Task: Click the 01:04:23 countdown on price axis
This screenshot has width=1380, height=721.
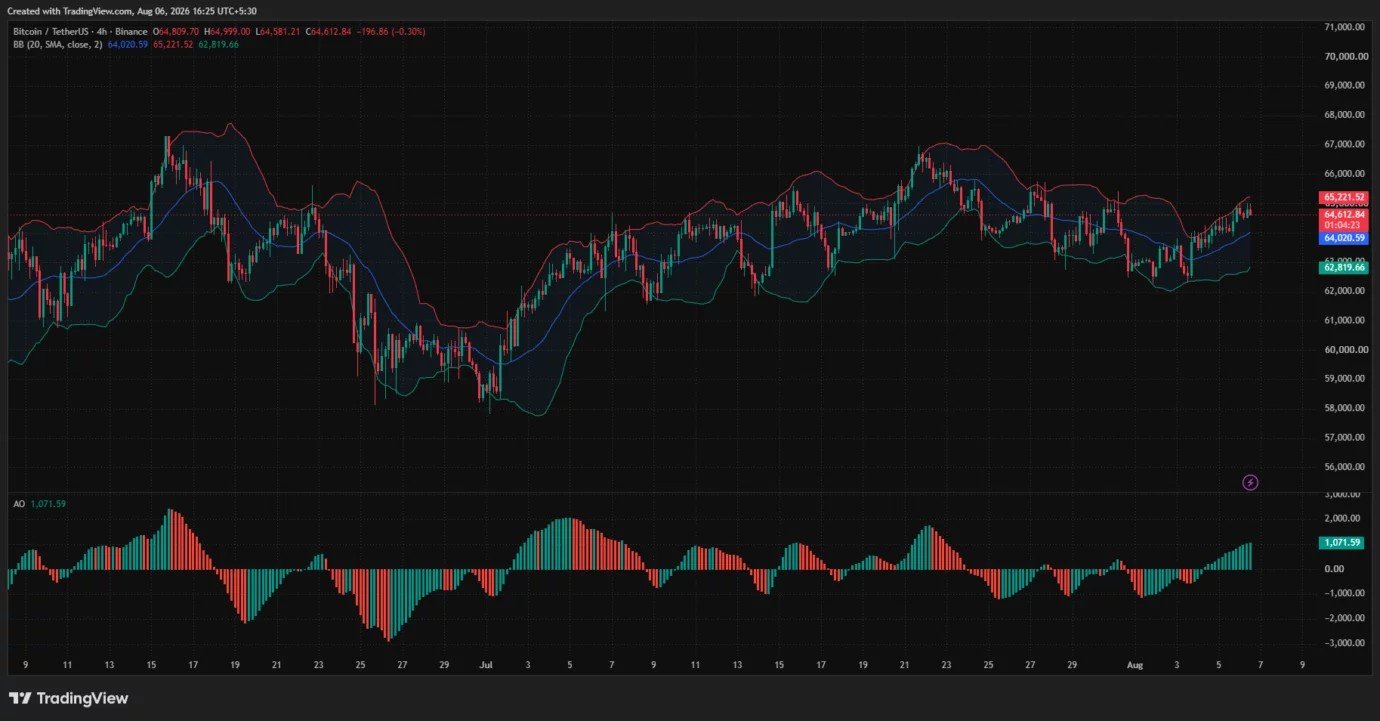Action: pos(1344,225)
